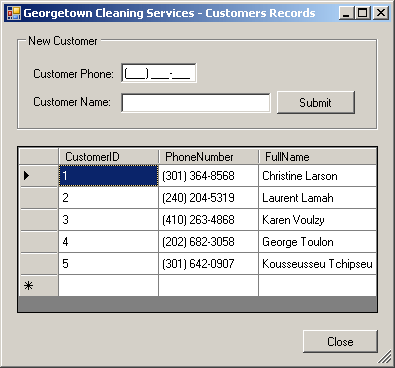Click empty PhoneNumber cell in new row
Screen dimensions: 395x368
coord(208,286)
